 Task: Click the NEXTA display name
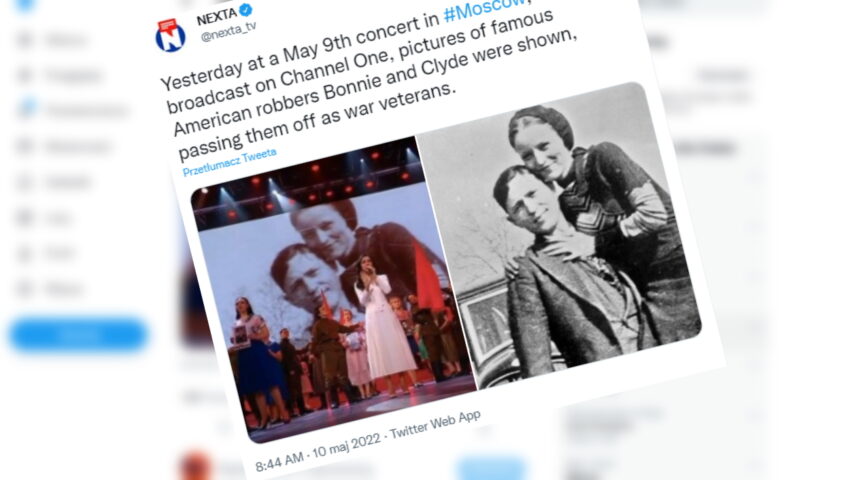coord(216,17)
